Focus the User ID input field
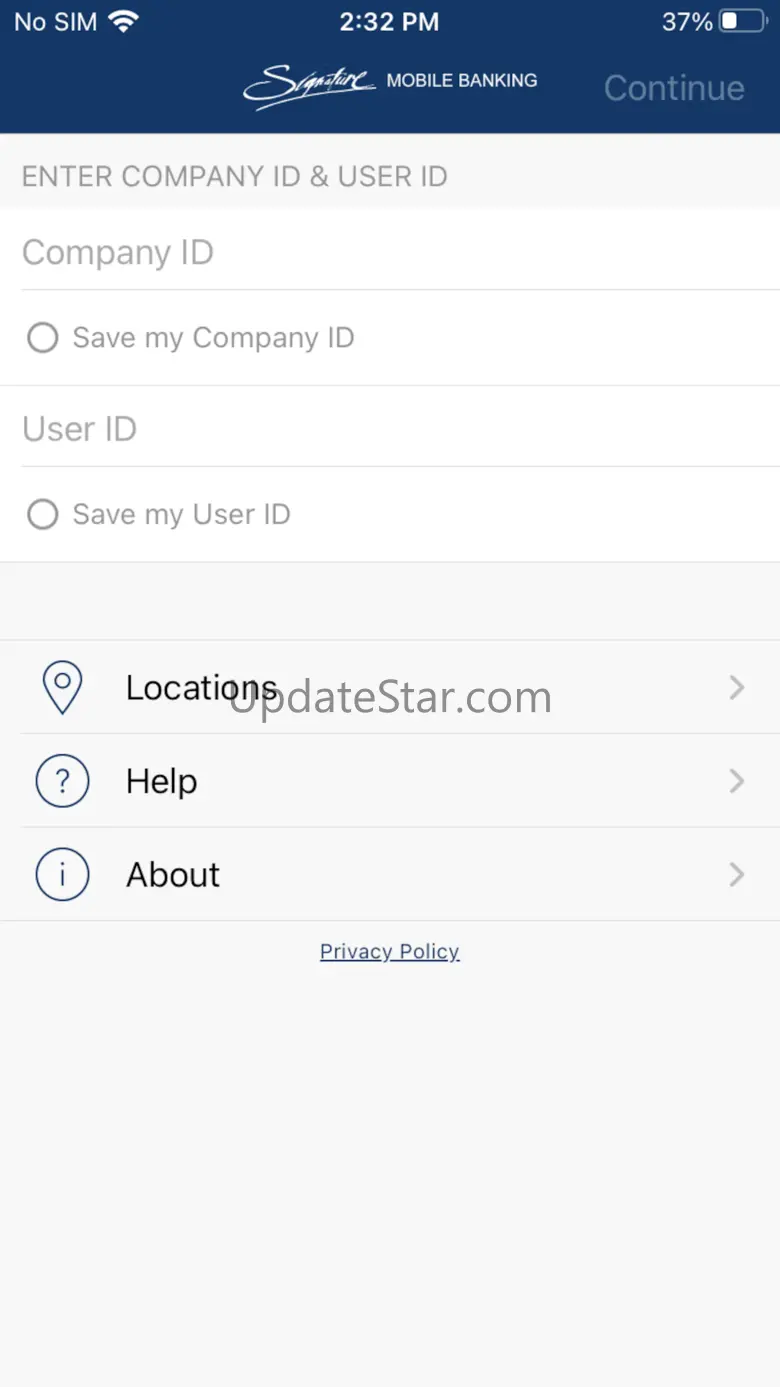 [390, 429]
